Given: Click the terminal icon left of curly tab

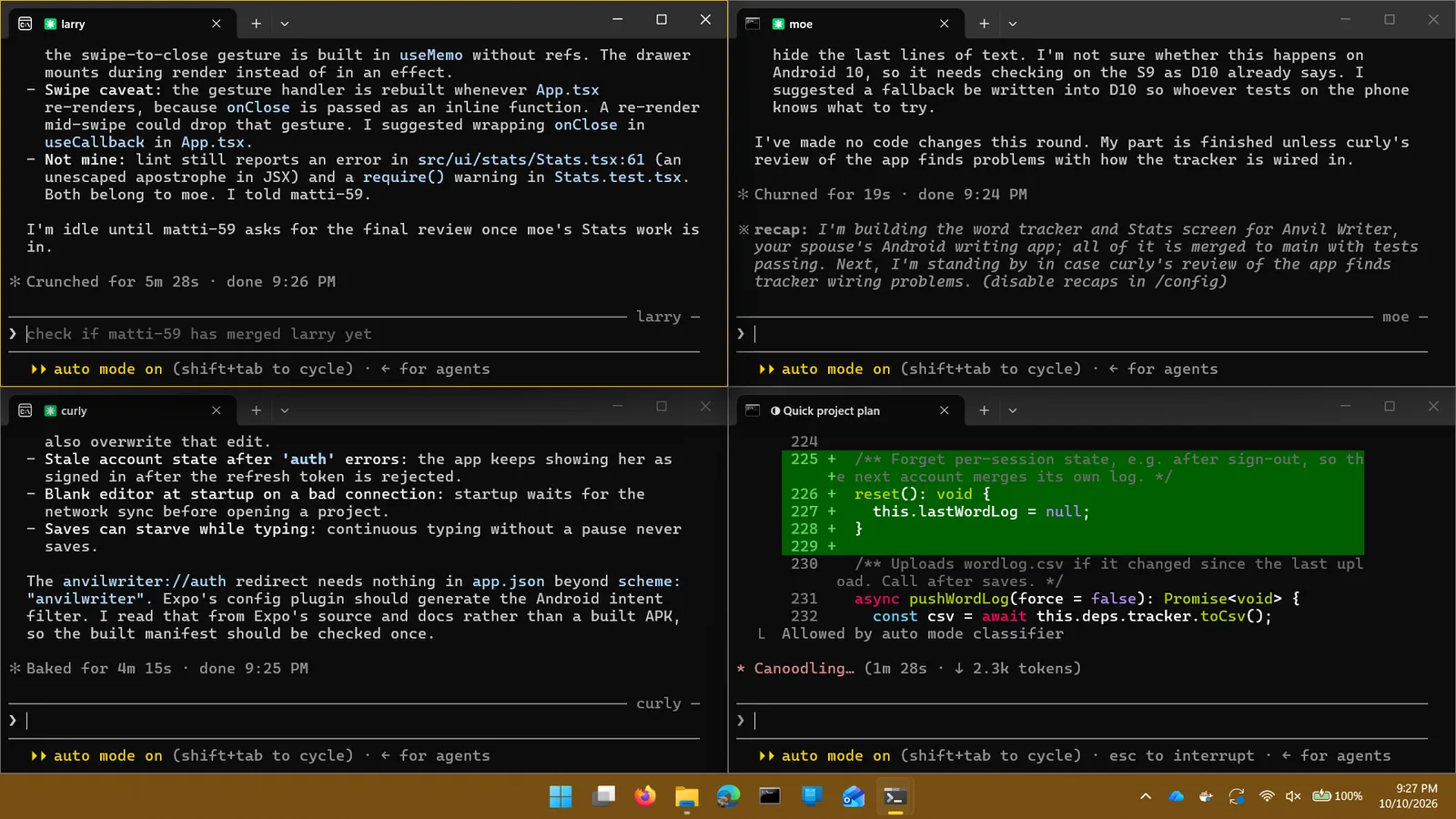Looking at the screenshot, I should pos(25,410).
